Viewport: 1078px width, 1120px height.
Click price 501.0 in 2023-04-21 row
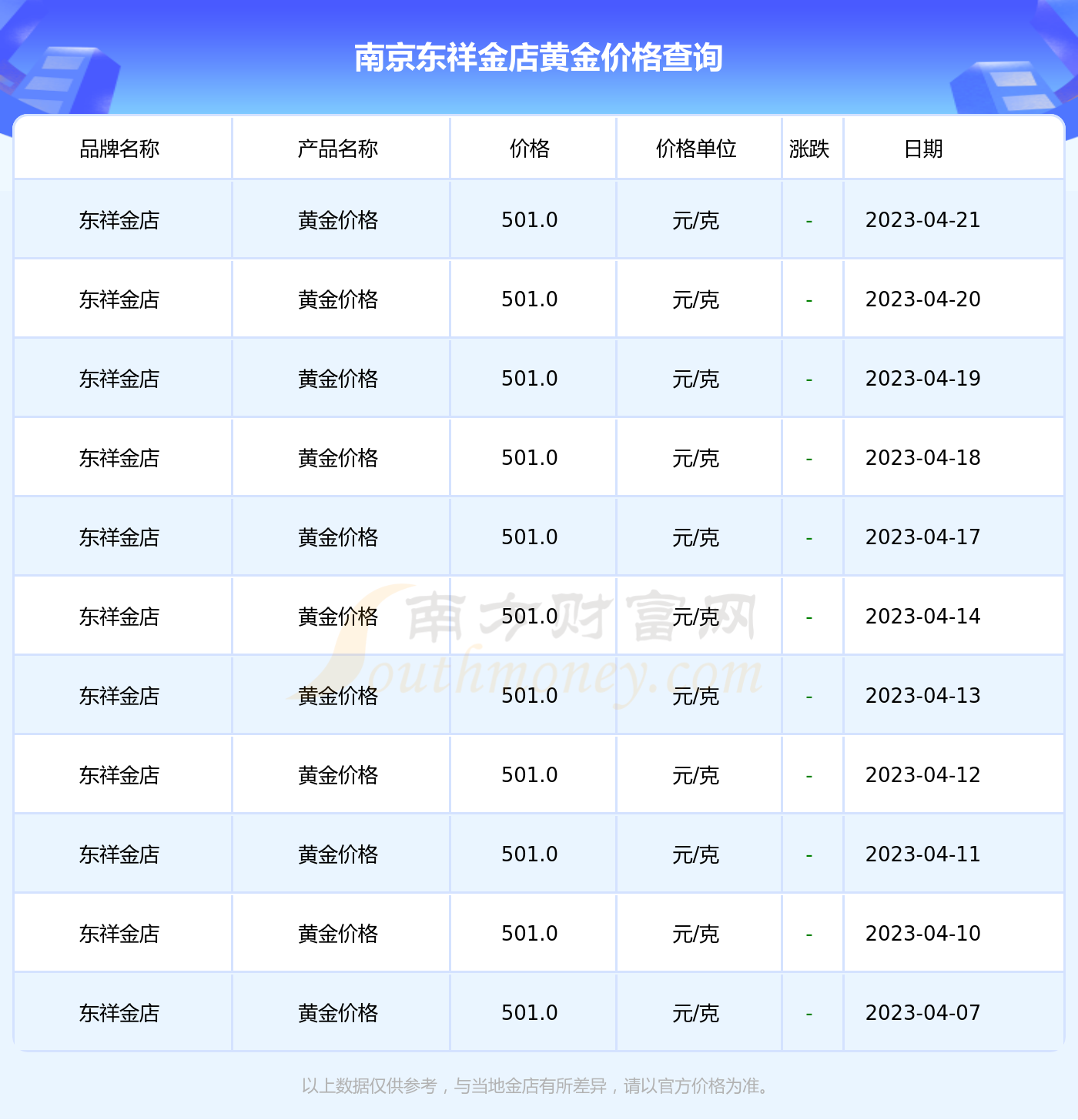[530, 220]
